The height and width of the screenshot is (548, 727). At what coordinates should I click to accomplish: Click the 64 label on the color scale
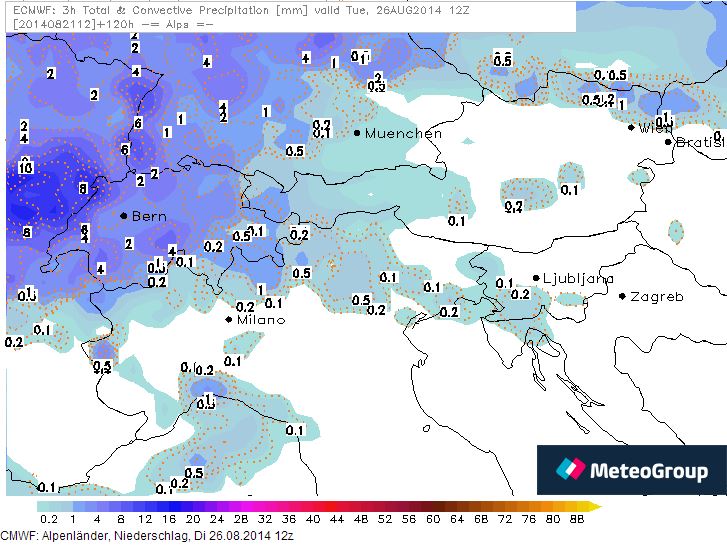pyautogui.click(x=457, y=519)
